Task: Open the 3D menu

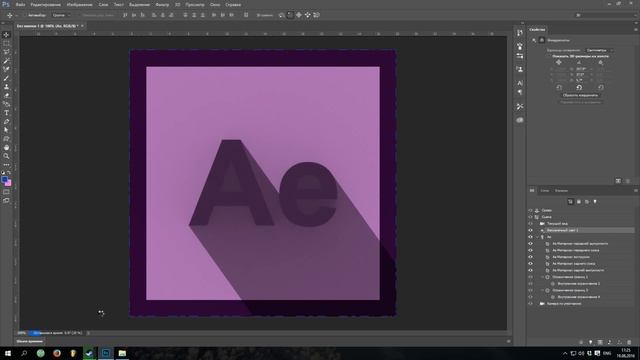Action: 177,4
